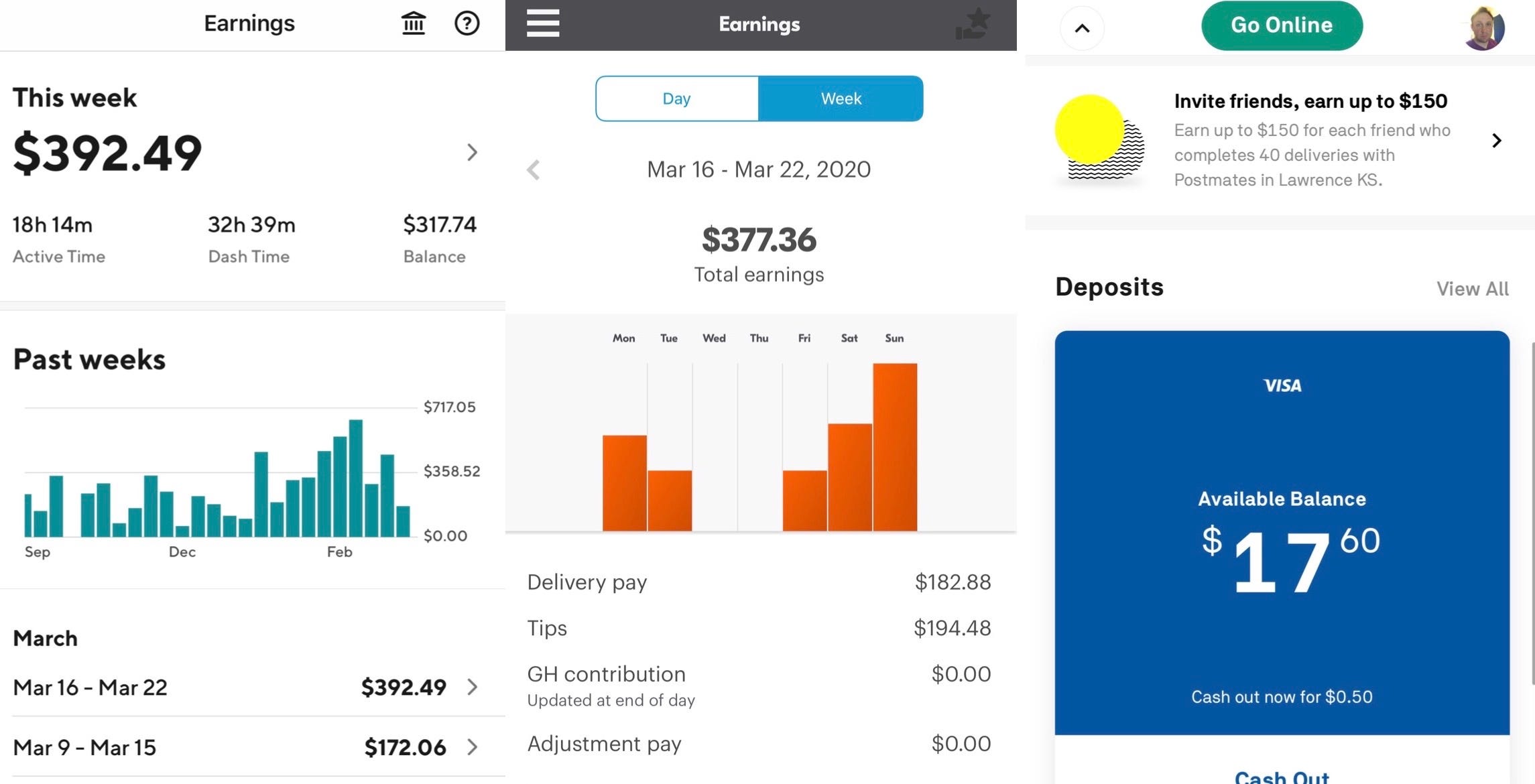Click the Invite friends, earn up to $150 heading
Viewport: 1535px width, 784px height.
click(1310, 101)
